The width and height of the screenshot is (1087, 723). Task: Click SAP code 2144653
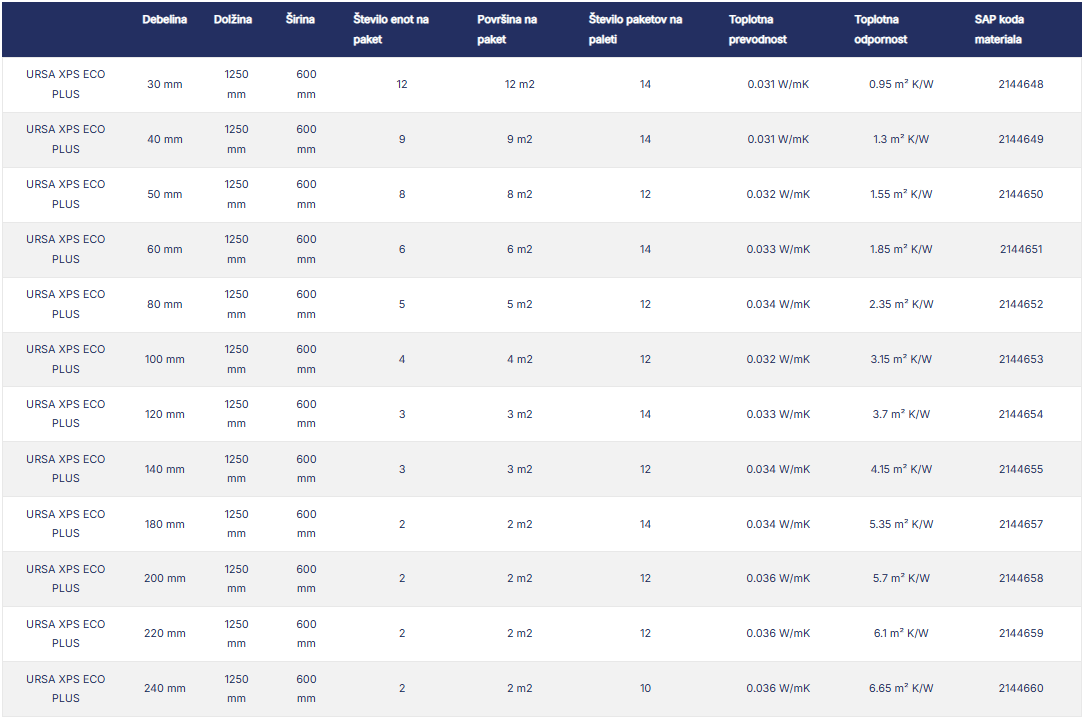coord(1020,360)
